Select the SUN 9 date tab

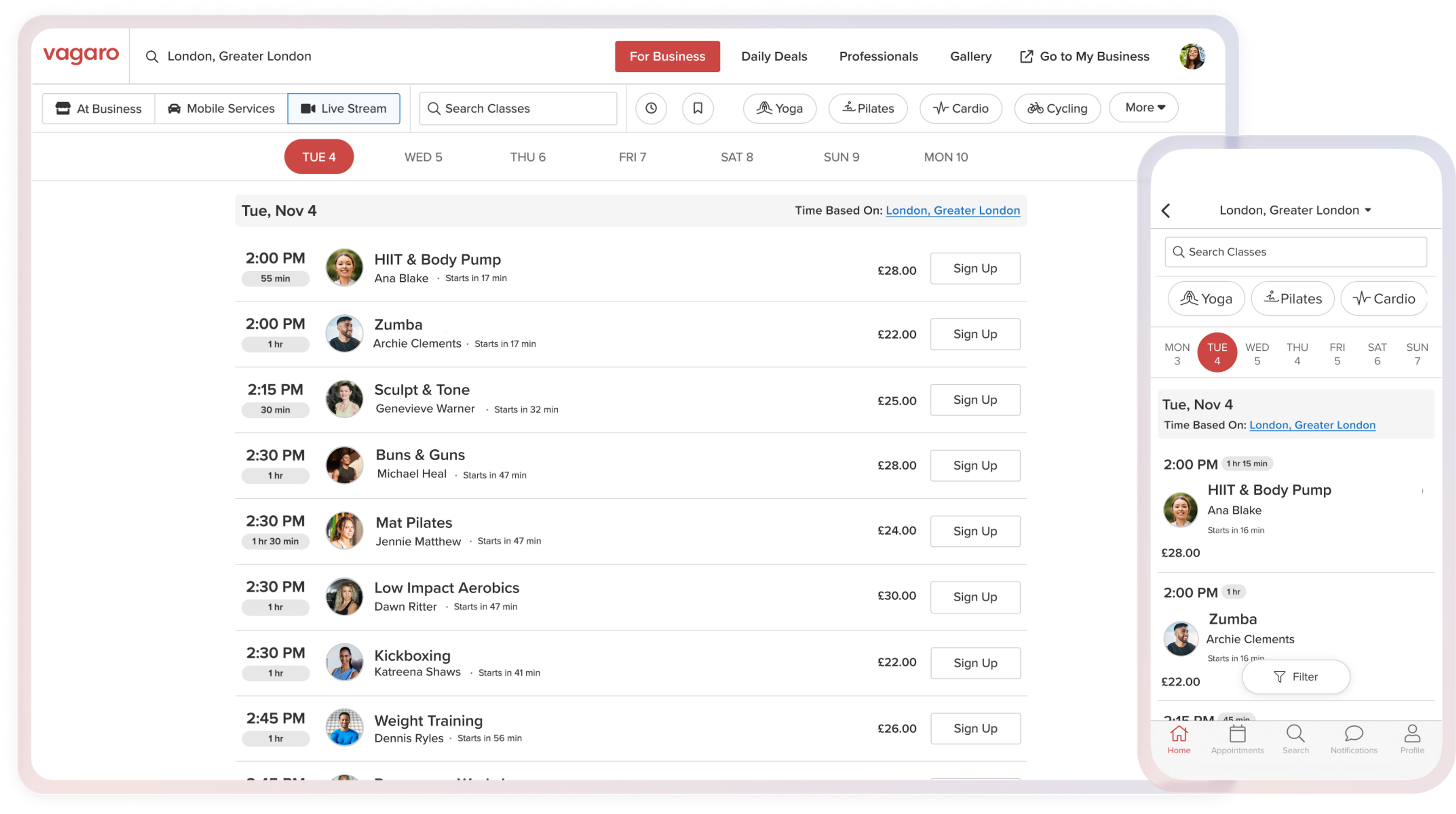click(x=842, y=157)
